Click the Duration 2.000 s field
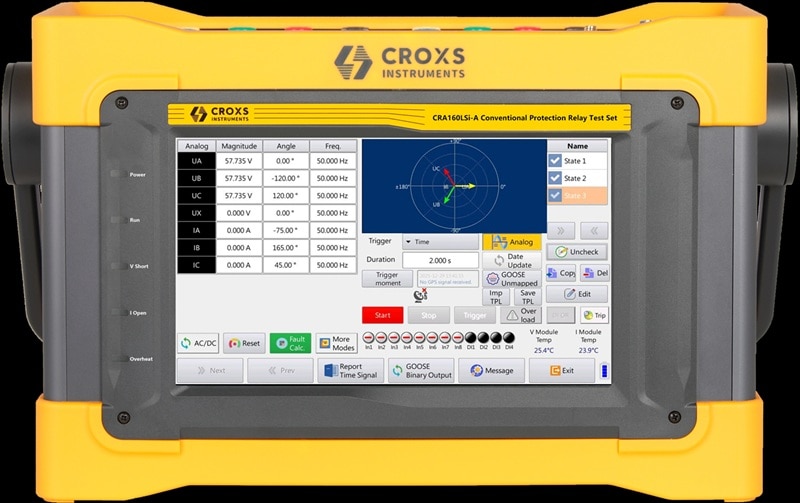This screenshot has width=800, height=503. 440,260
